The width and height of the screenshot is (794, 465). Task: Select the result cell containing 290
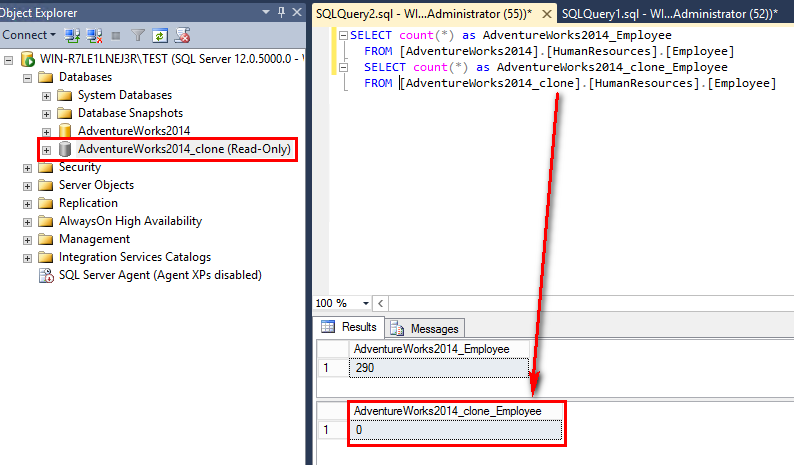tap(439, 368)
